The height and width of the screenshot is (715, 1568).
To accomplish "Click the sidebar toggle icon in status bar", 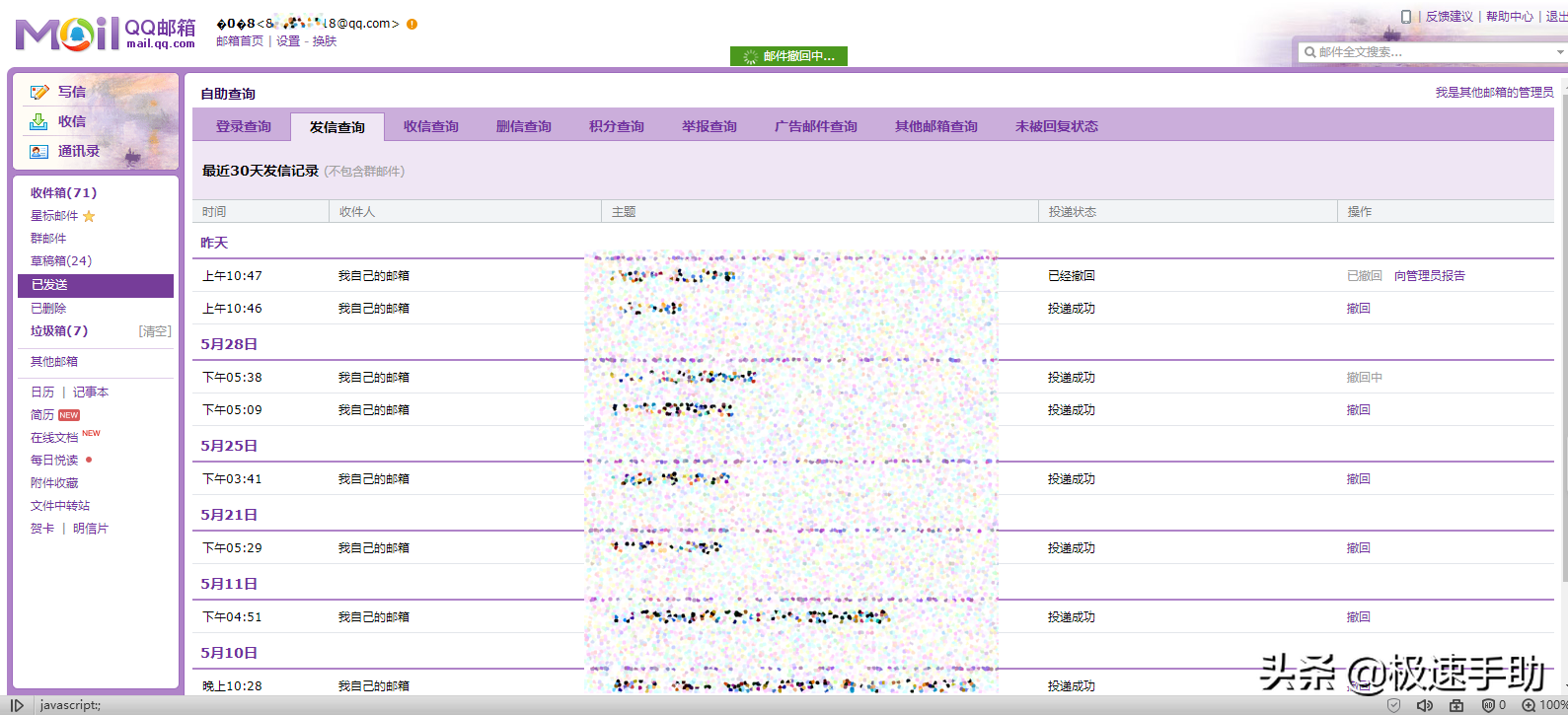I will coord(17,705).
